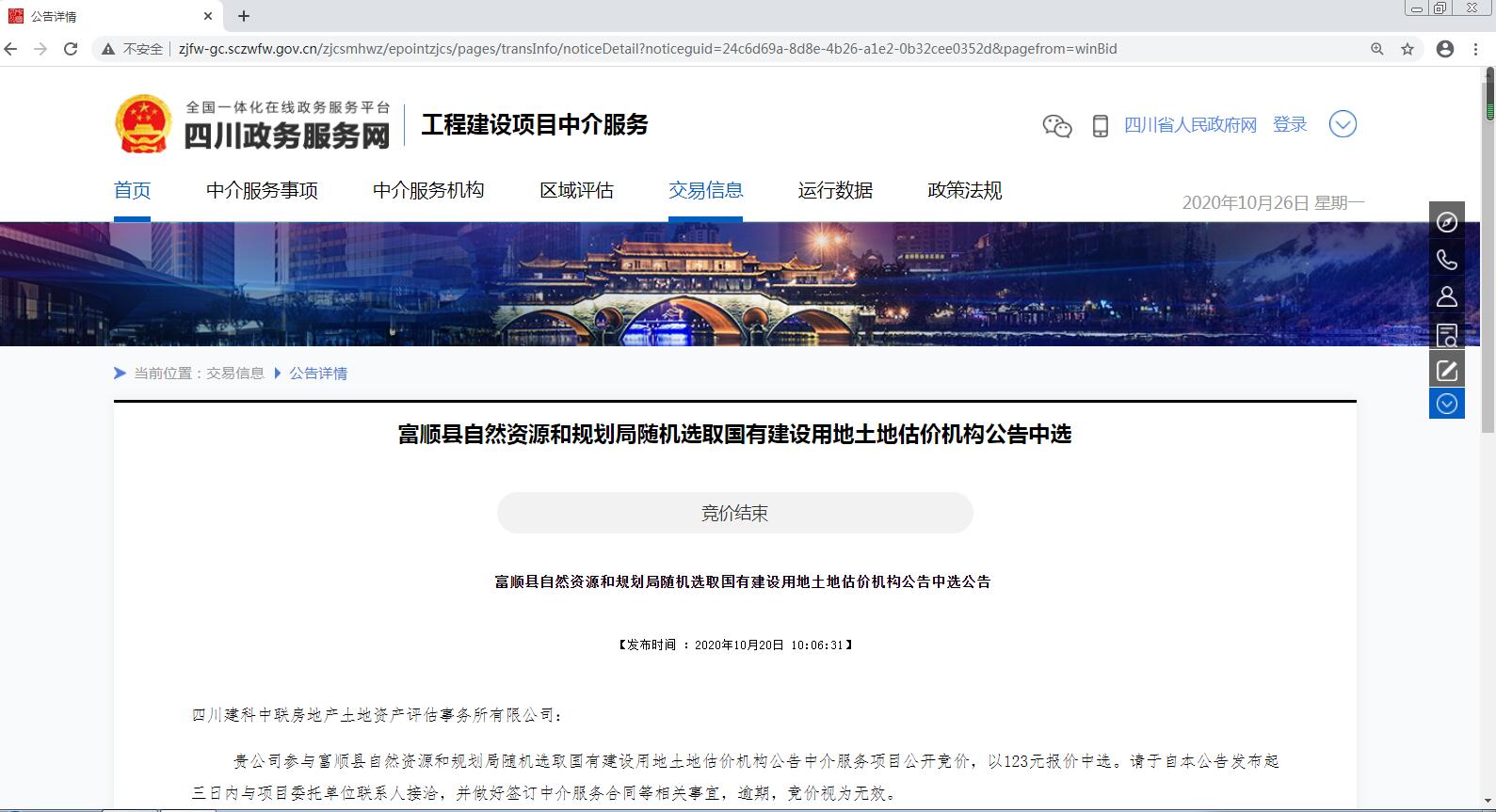Go to 中介服务机构 menu item
Image resolution: width=1496 pixels, height=812 pixels.
[x=428, y=191]
